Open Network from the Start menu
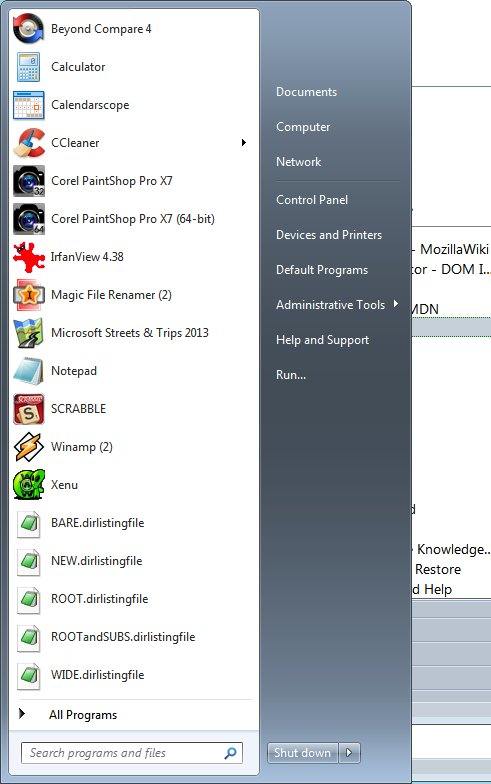The width and height of the screenshot is (491, 784). point(298,162)
